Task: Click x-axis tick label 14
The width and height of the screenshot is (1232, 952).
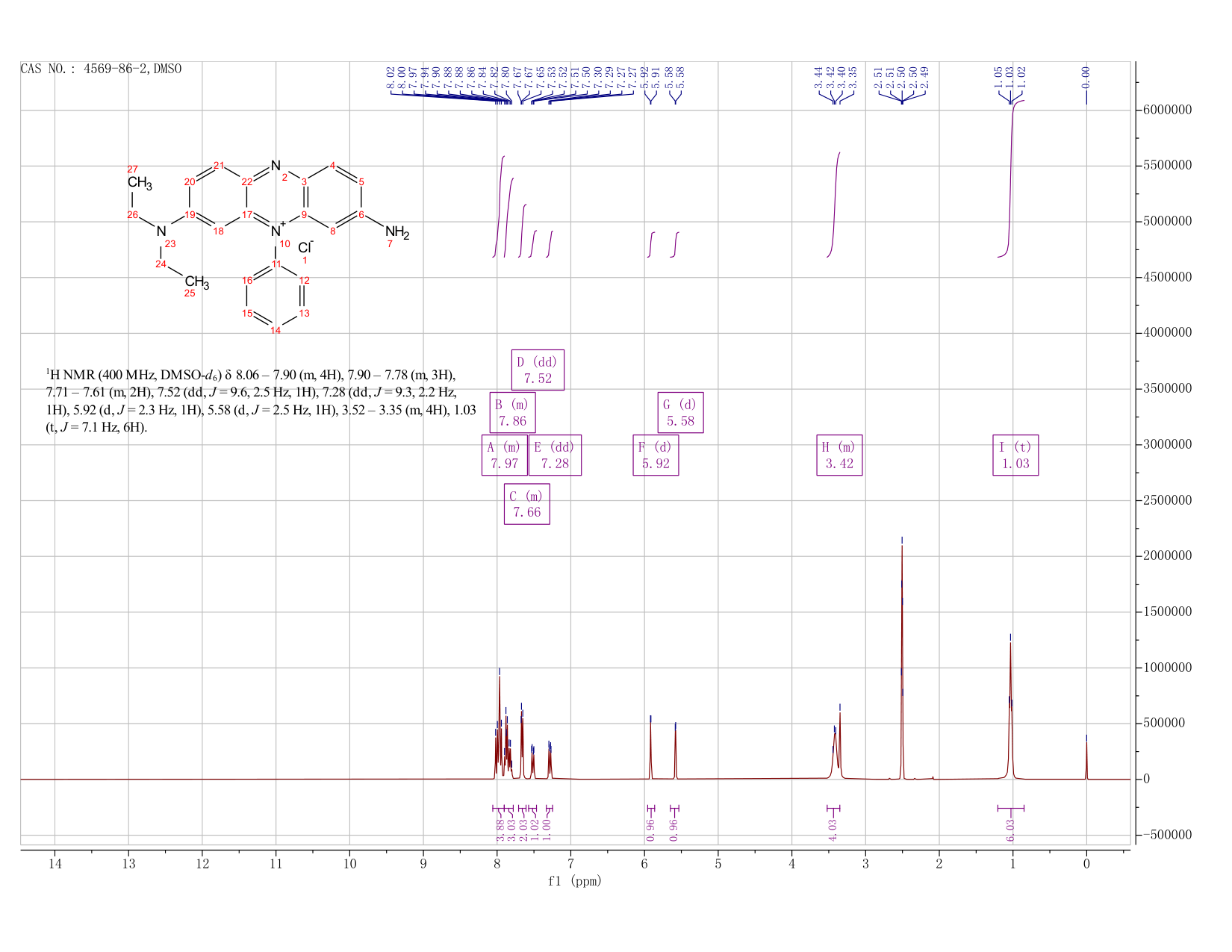Action: click(x=55, y=865)
